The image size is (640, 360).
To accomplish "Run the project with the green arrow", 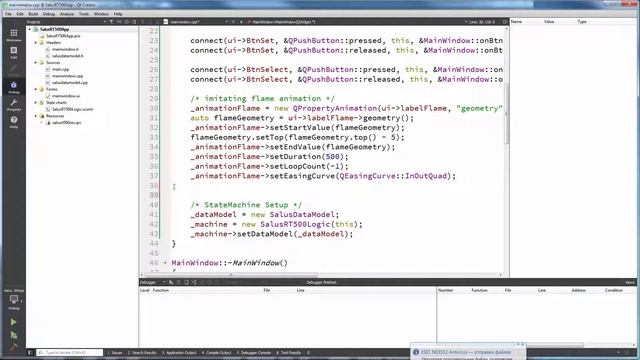I will tap(13, 322).
